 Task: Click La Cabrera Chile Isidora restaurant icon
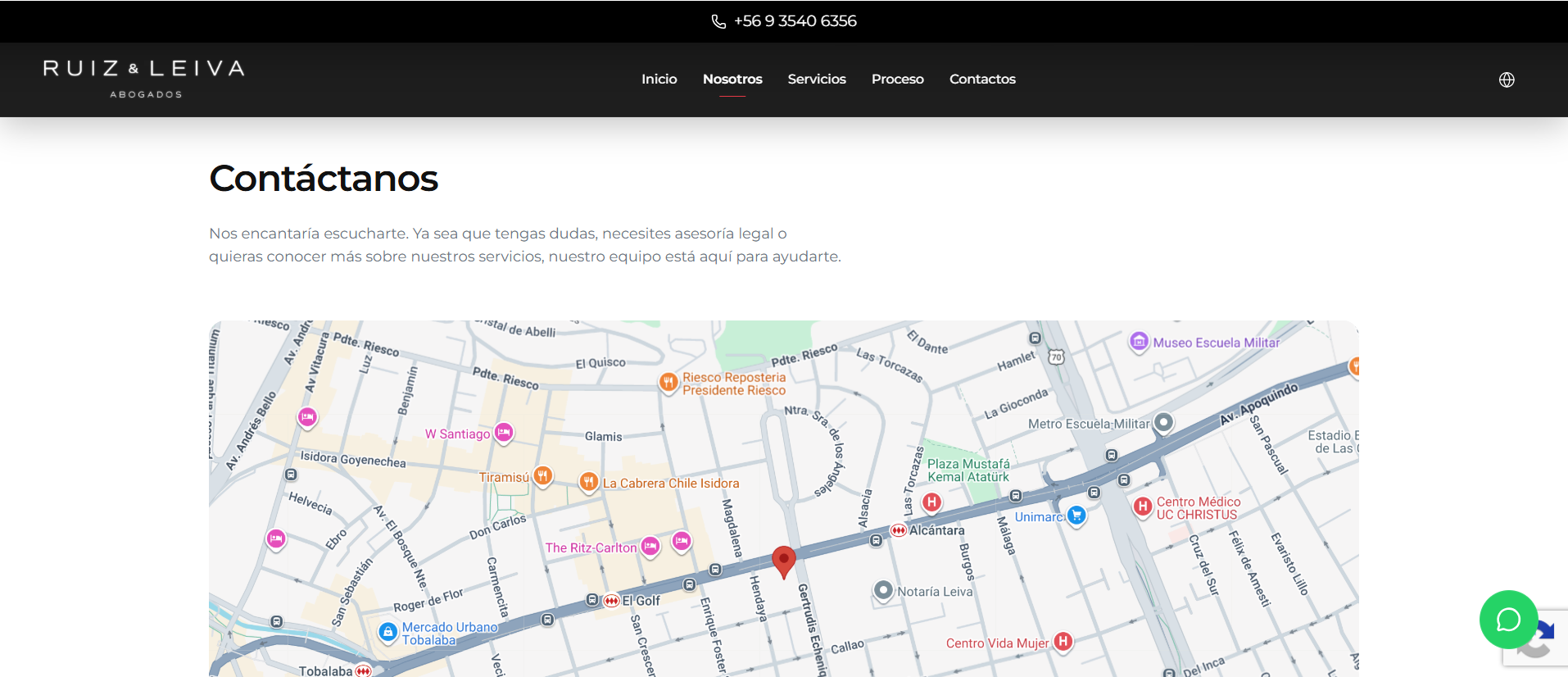588,482
